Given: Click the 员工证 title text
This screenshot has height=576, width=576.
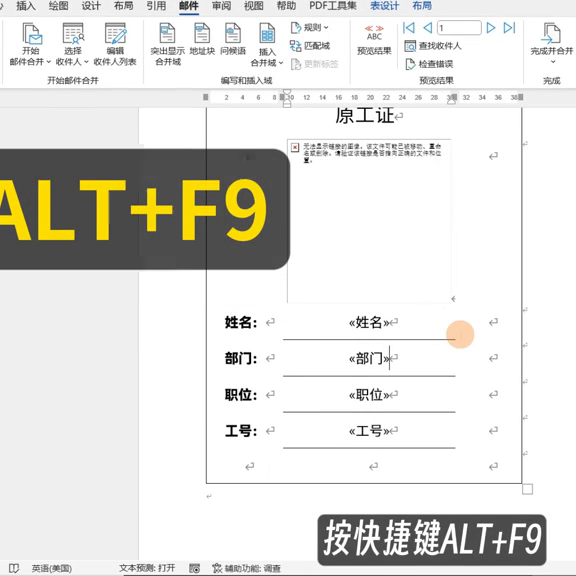Looking at the screenshot, I should coord(364,116).
